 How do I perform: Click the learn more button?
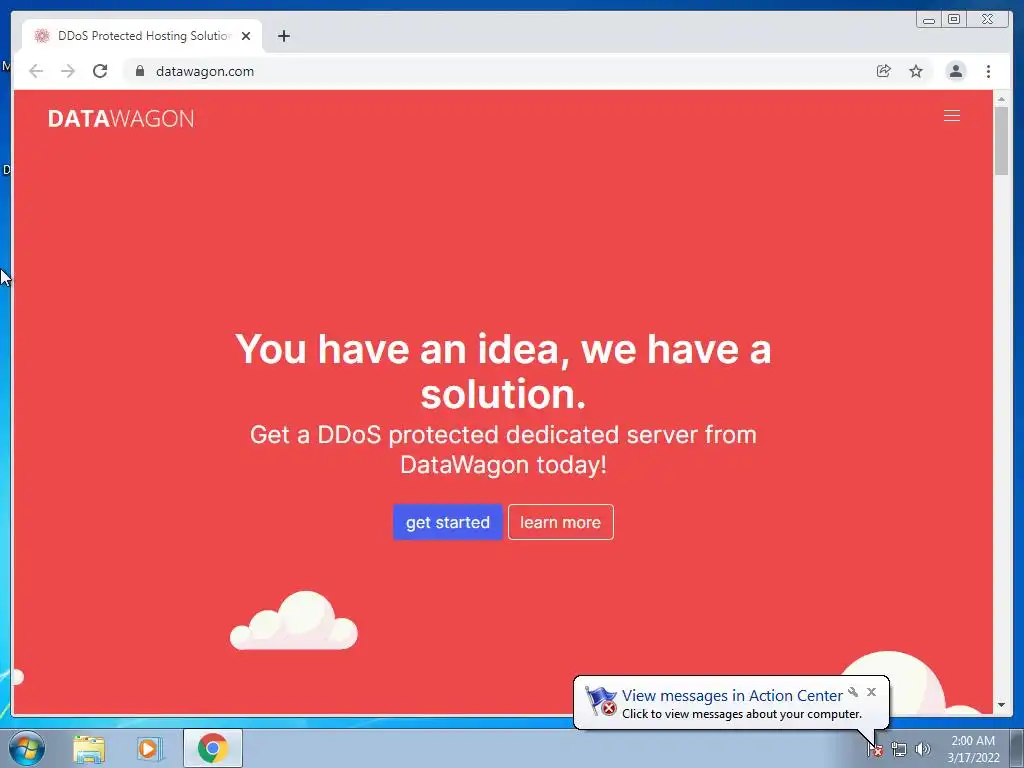click(560, 522)
